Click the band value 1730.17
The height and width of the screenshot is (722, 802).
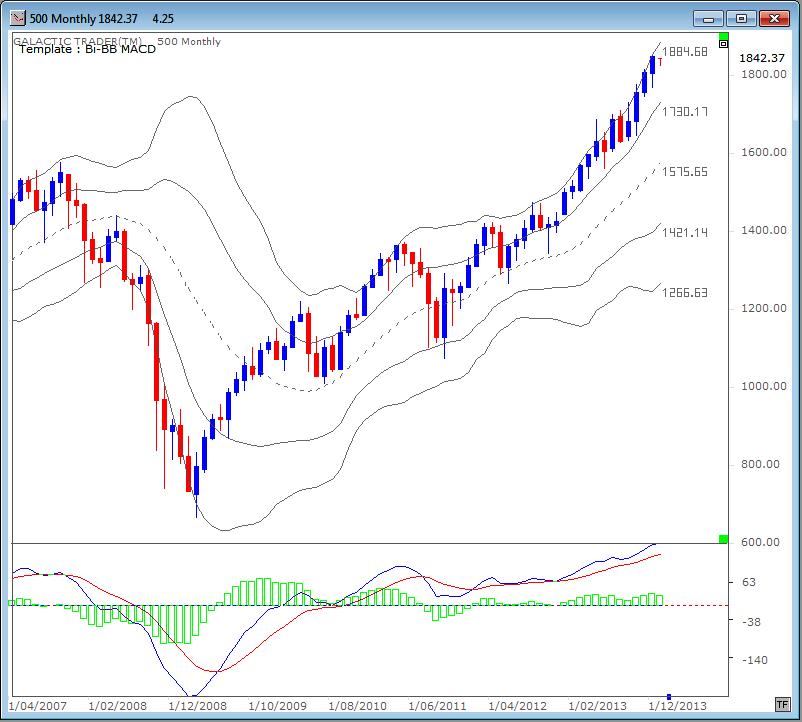(x=685, y=111)
